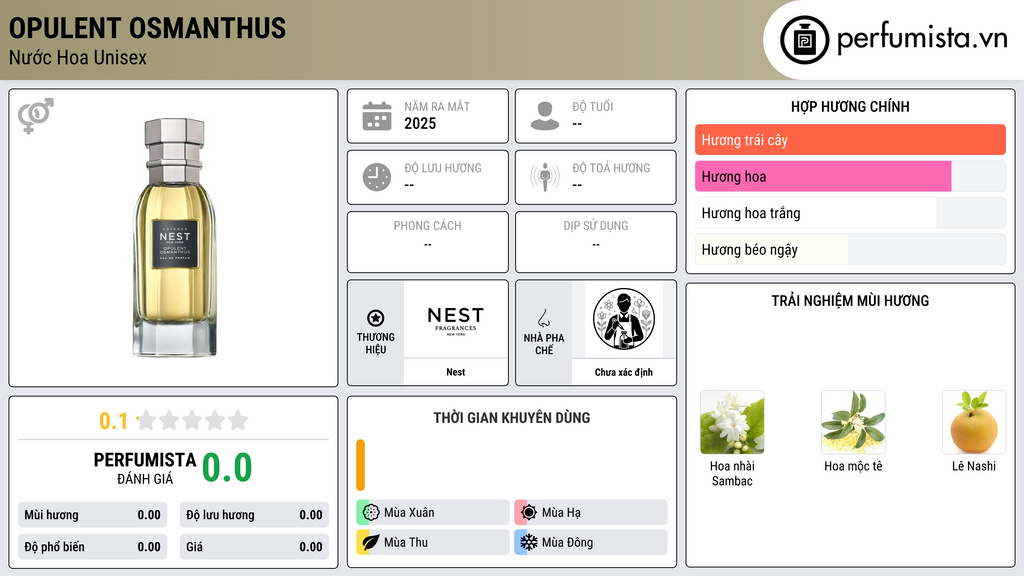This screenshot has width=1024, height=576.
Task: Select the Mùa Hạ season label
Action: pos(561,513)
